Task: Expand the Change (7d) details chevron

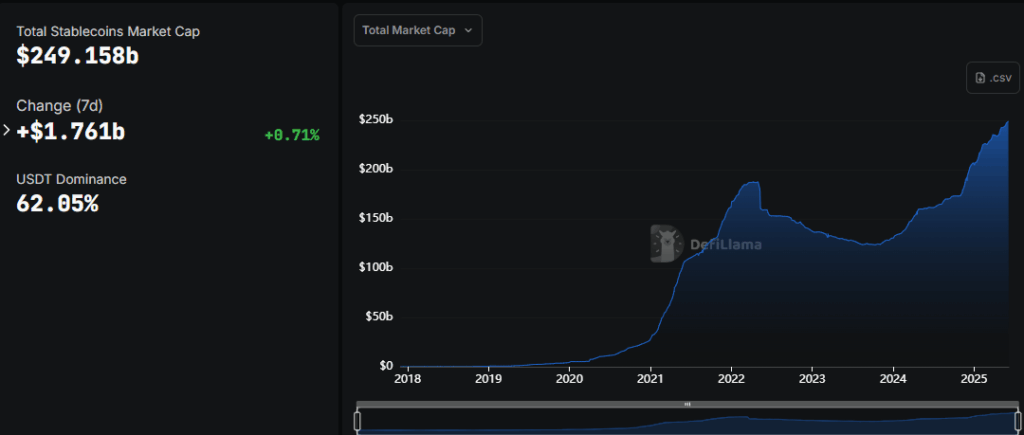Action: tap(6, 130)
